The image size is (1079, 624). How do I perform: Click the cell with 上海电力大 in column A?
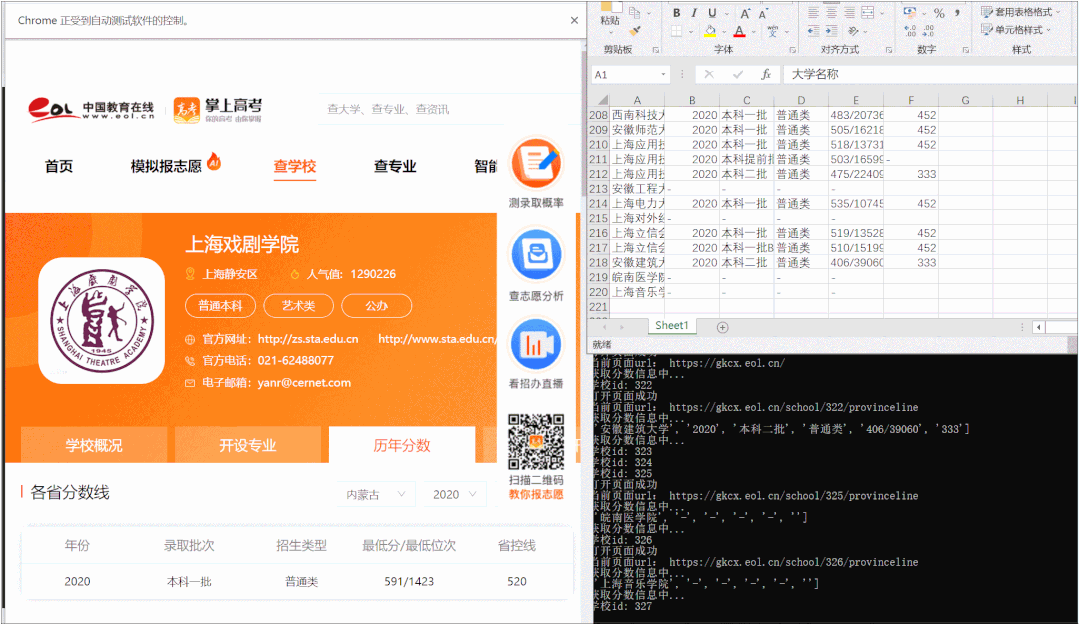click(638, 204)
